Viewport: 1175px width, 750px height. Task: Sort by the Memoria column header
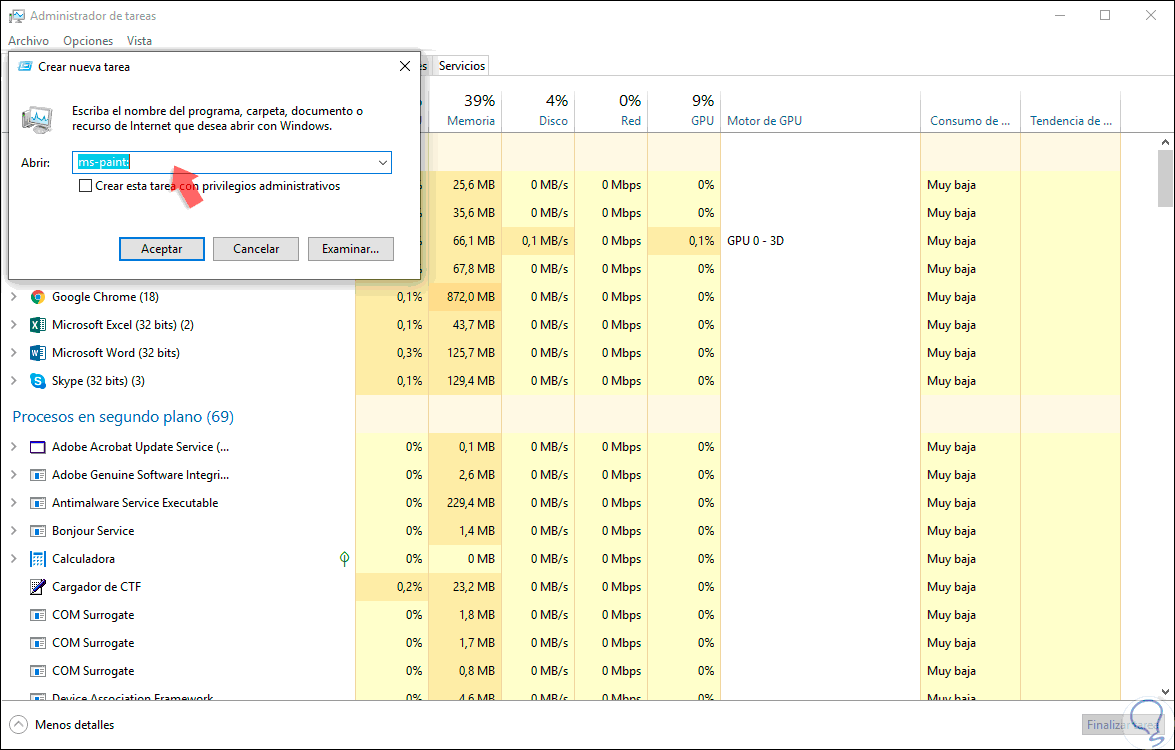(x=470, y=121)
